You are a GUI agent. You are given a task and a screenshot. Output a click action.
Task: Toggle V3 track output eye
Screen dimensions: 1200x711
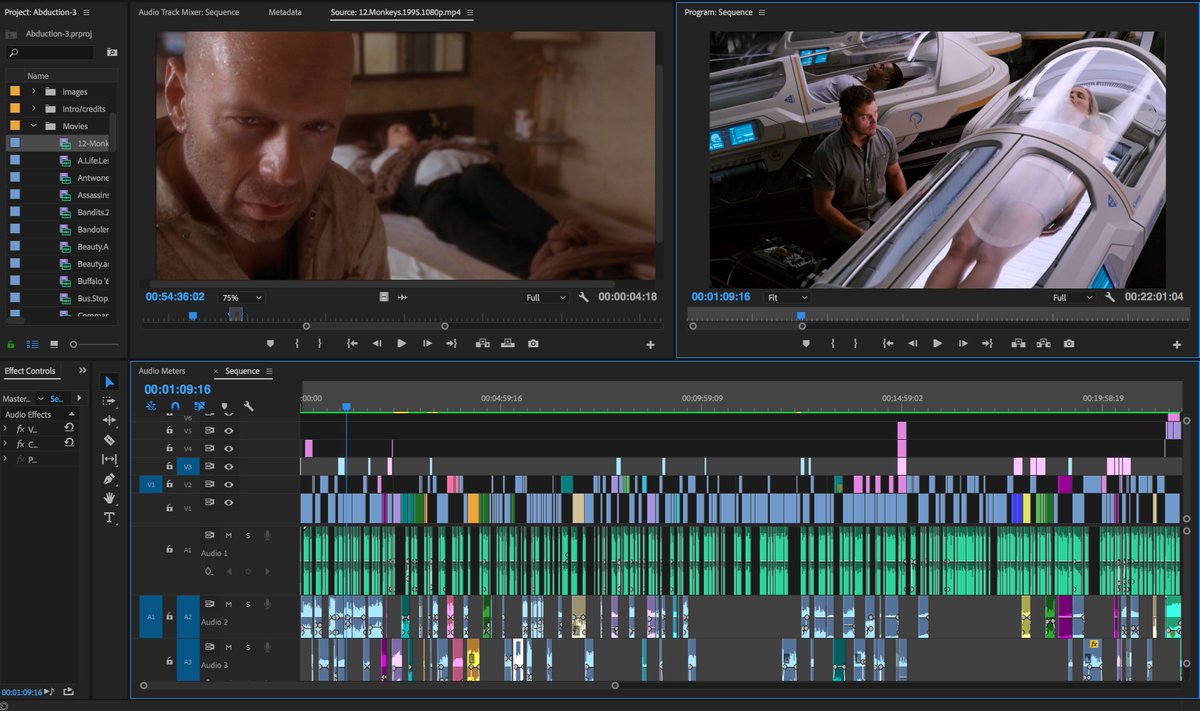coord(229,466)
